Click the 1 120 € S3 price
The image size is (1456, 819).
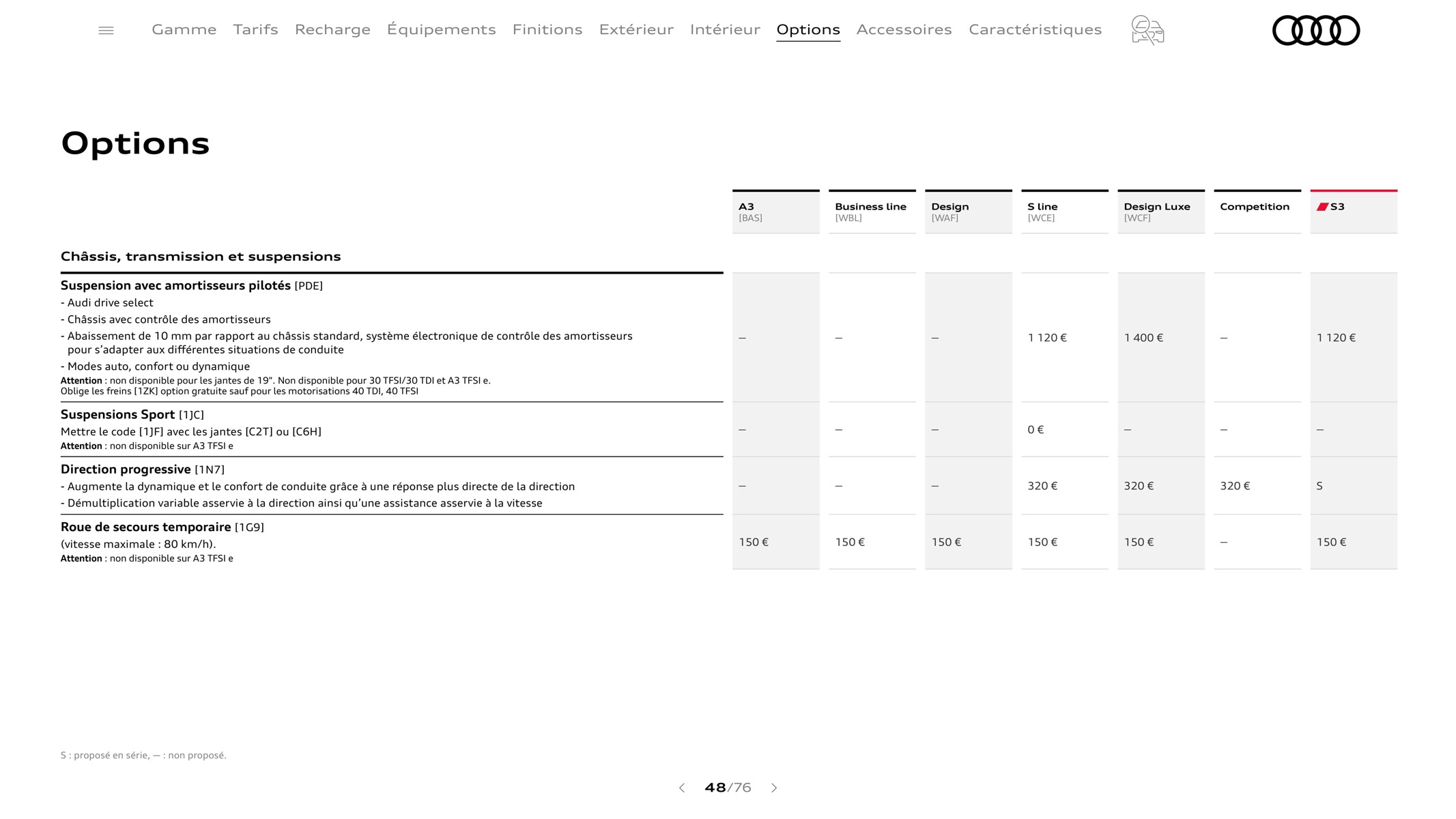[x=1336, y=338]
